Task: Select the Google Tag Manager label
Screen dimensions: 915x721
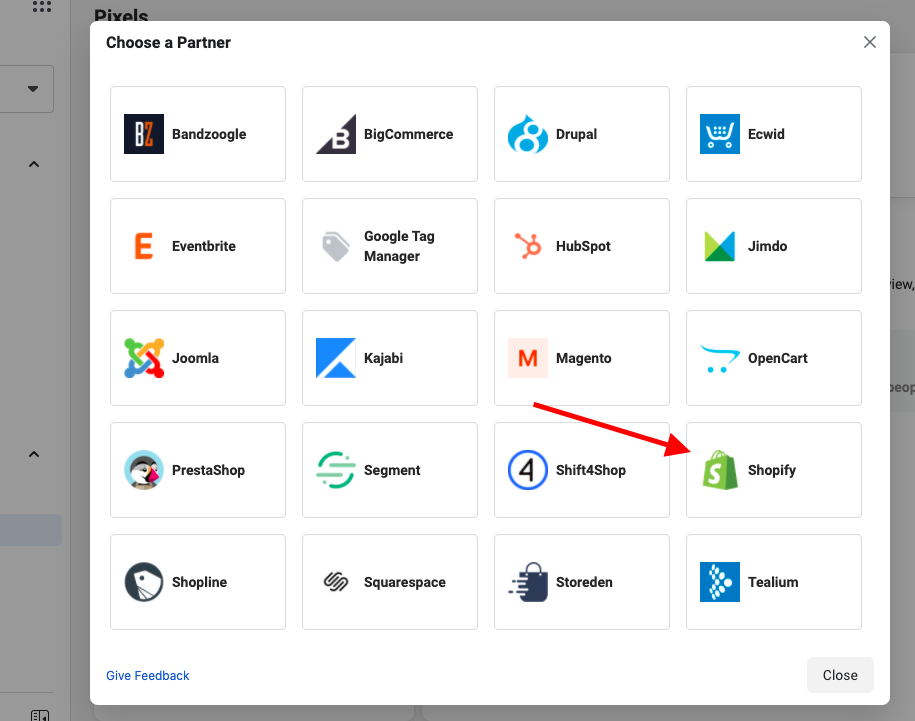Action: 399,246
